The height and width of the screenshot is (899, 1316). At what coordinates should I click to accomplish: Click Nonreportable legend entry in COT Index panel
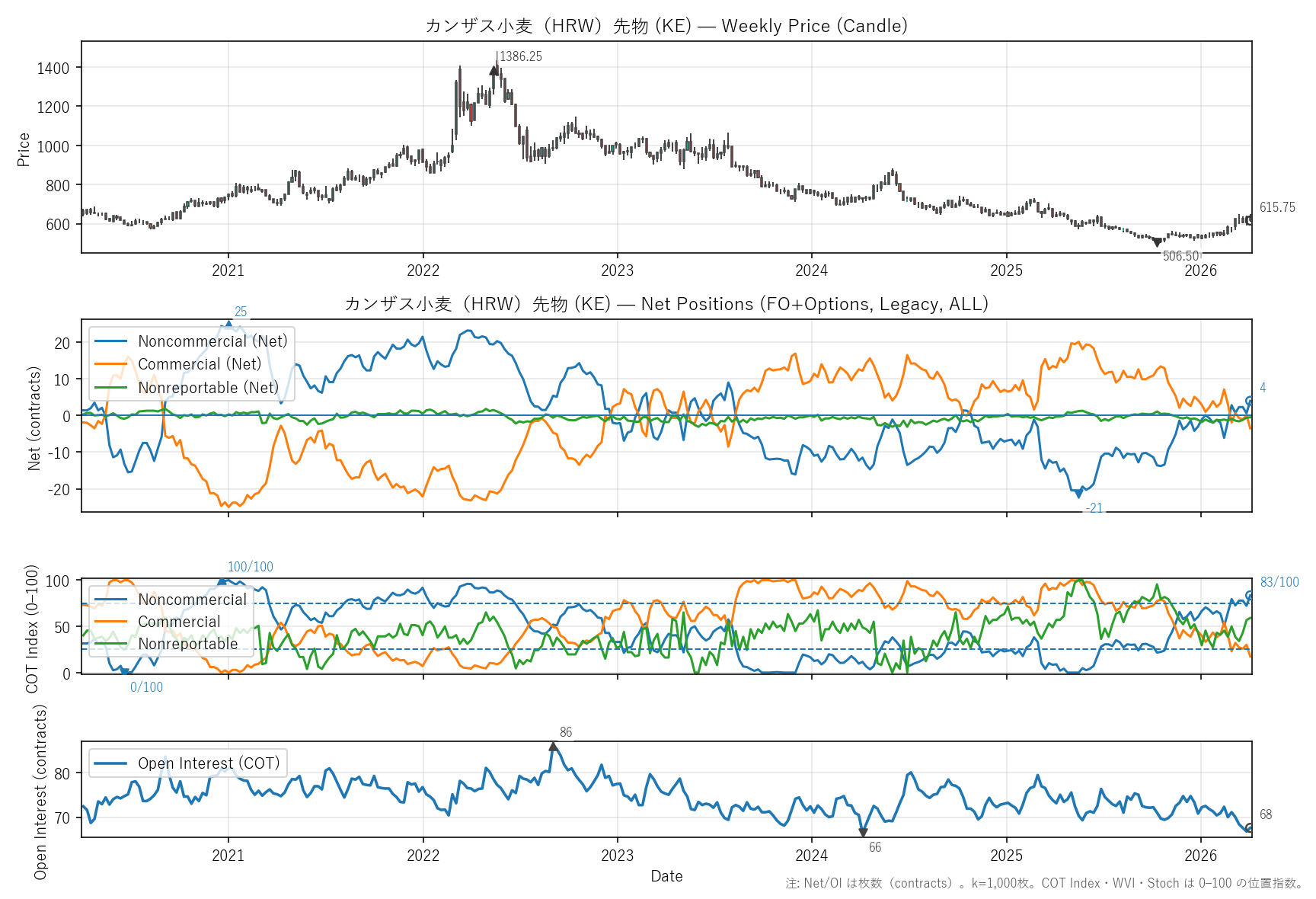click(187, 644)
